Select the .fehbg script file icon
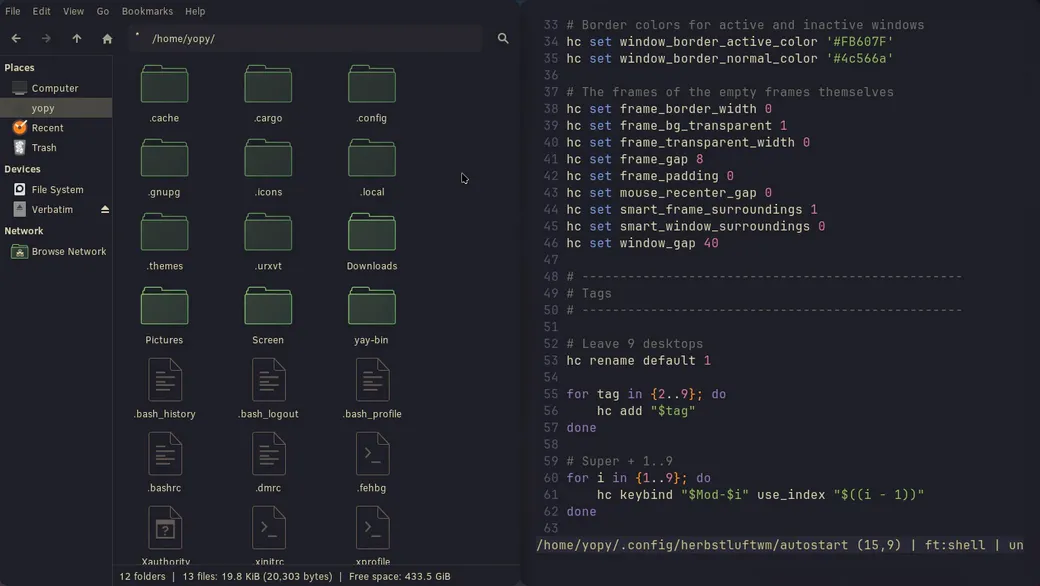The height and width of the screenshot is (586, 1040). point(372,454)
